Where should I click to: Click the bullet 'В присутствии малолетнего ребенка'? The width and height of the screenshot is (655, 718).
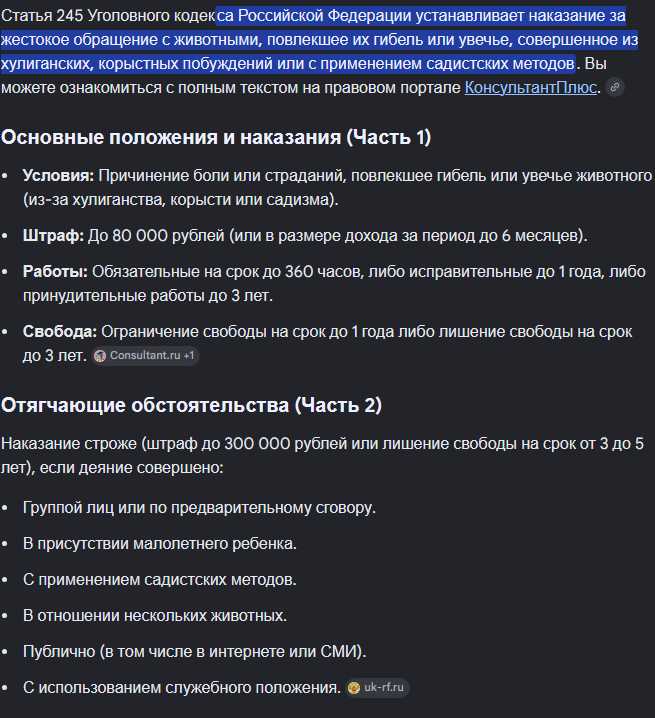coord(160,544)
